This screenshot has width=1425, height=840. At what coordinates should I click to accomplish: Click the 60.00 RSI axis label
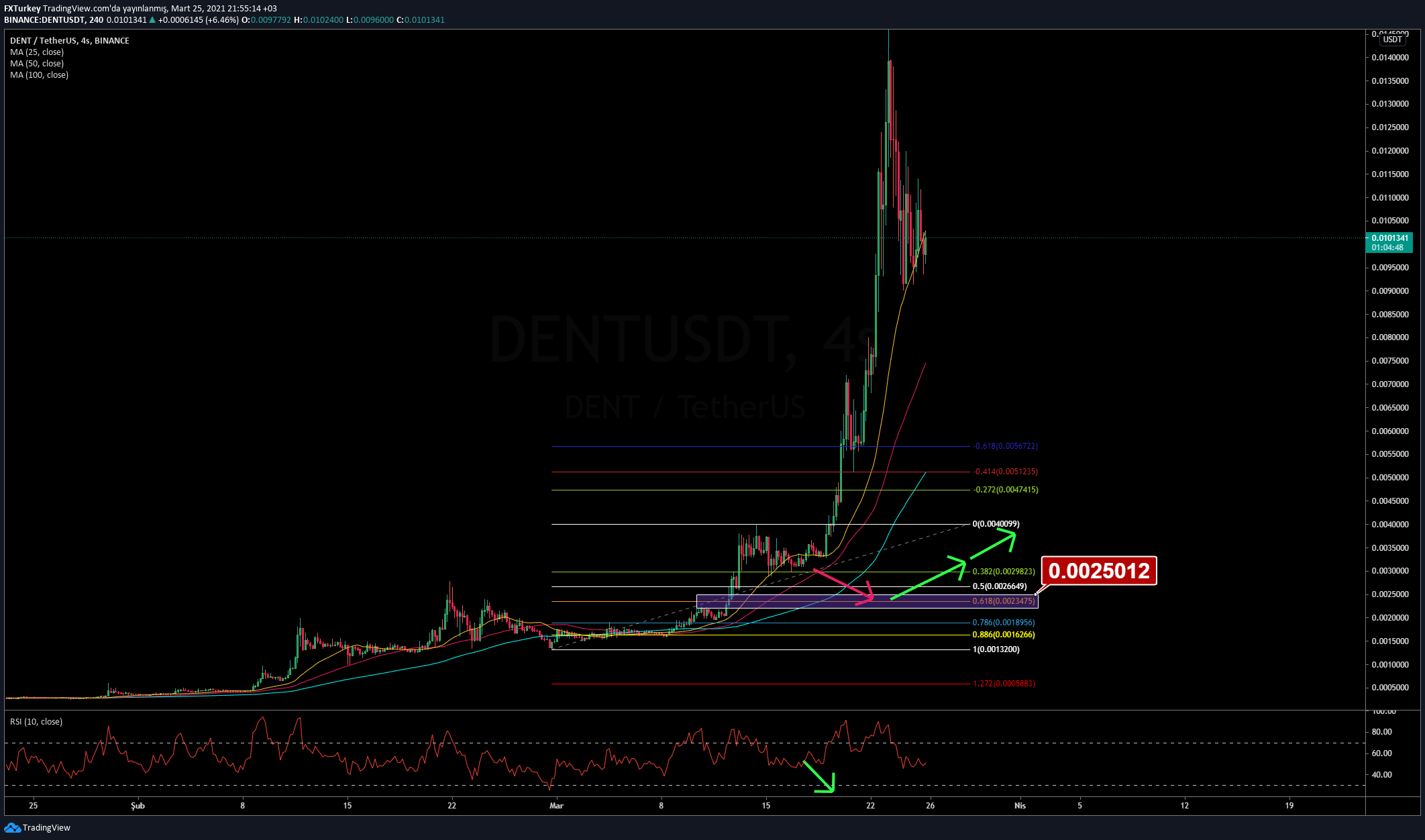(1382, 753)
